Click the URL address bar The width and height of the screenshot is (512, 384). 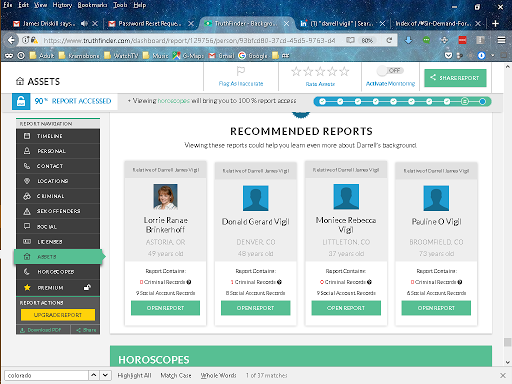tap(190, 40)
